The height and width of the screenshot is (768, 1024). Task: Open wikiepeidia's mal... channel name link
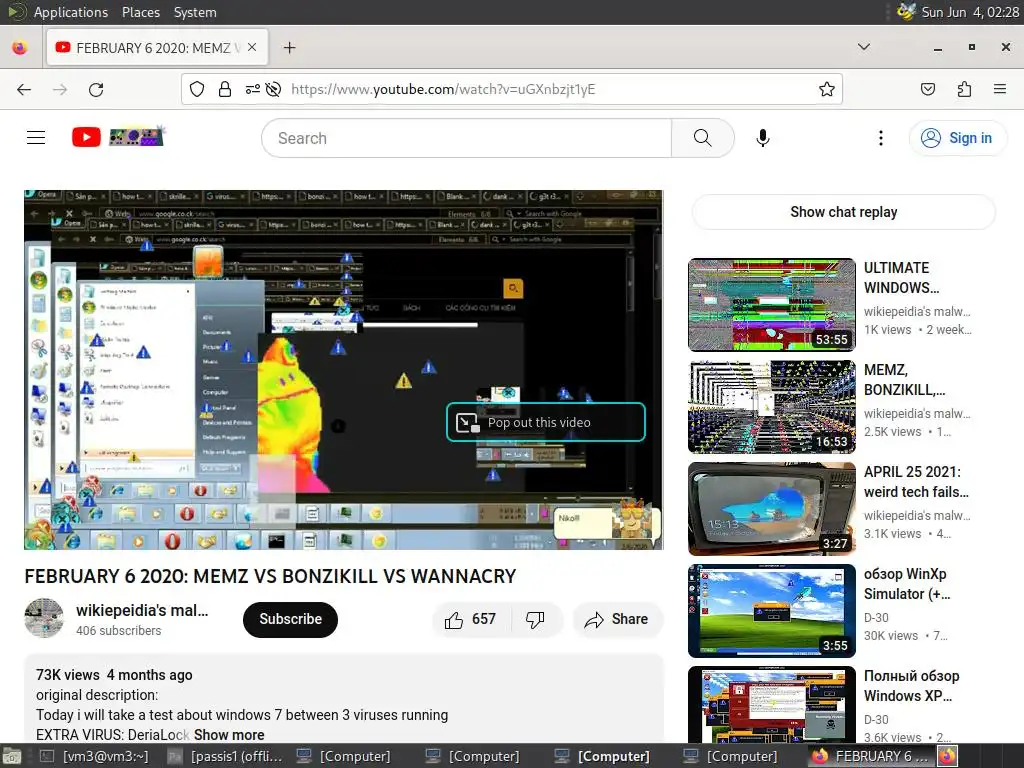[x=142, y=610]
